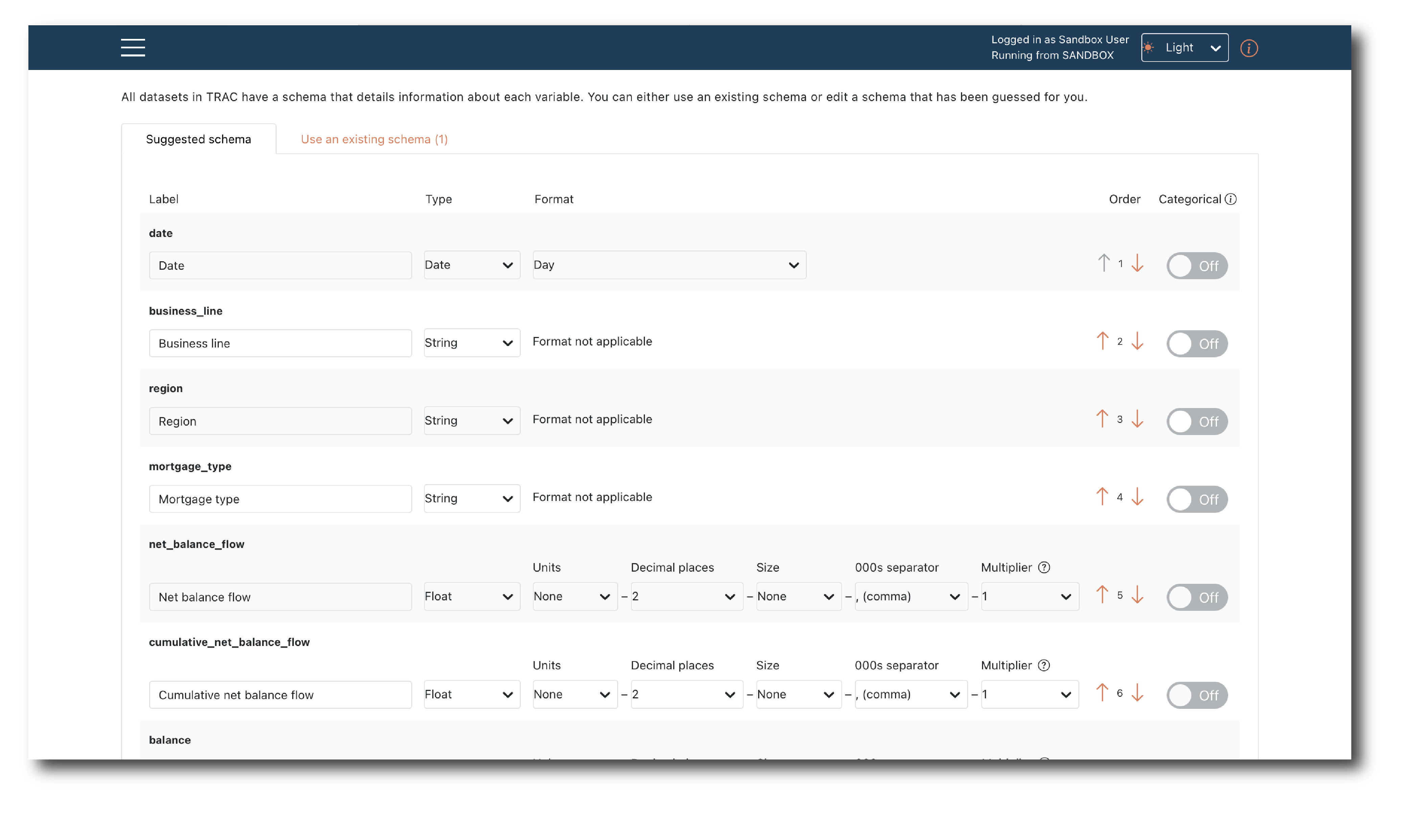Viewport: 1401px width, 840px height.
Task: Toggle Categorical switch for date field
Action: [1196, 265]
